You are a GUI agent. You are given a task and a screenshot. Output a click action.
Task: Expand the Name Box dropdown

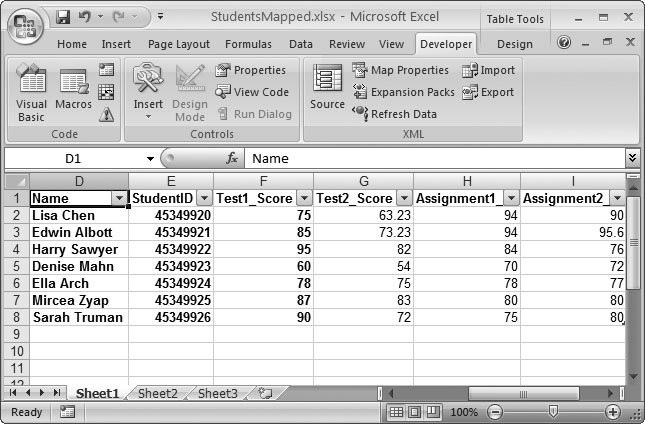[x=150, y=158]
